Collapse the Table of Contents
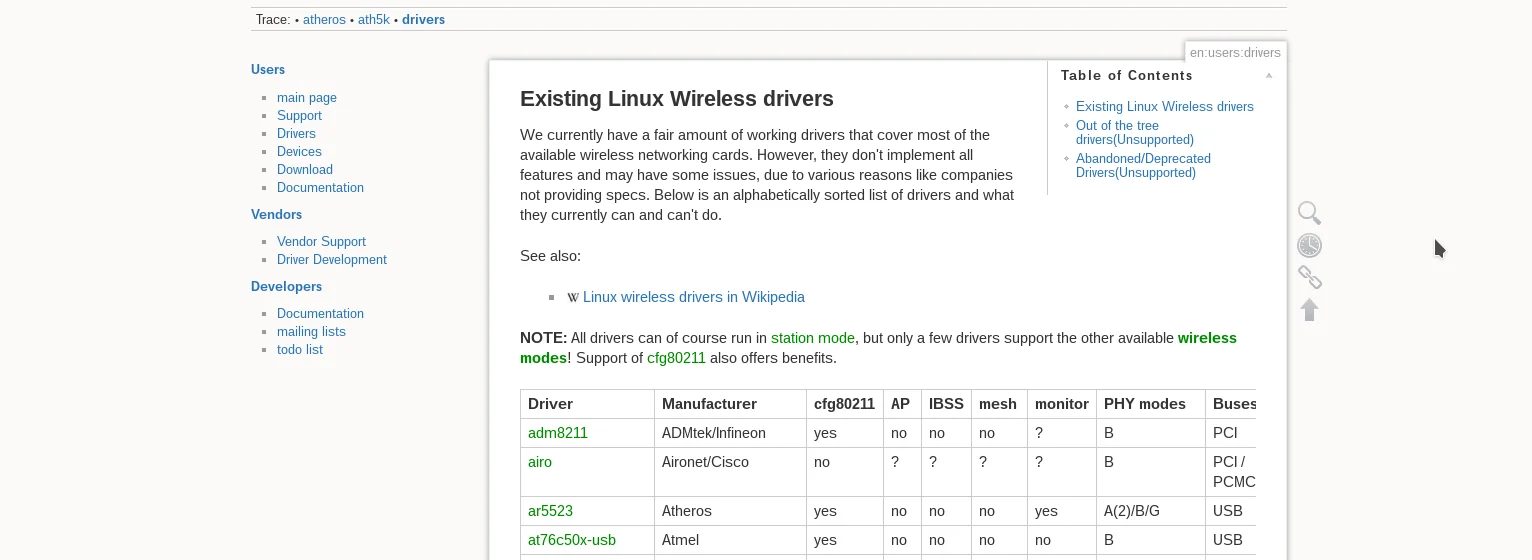The image size is (1532, 560). (1268, 76)
